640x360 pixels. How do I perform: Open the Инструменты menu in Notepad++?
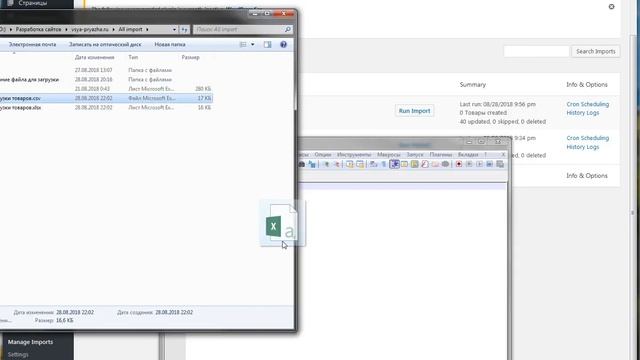point(354,155)
